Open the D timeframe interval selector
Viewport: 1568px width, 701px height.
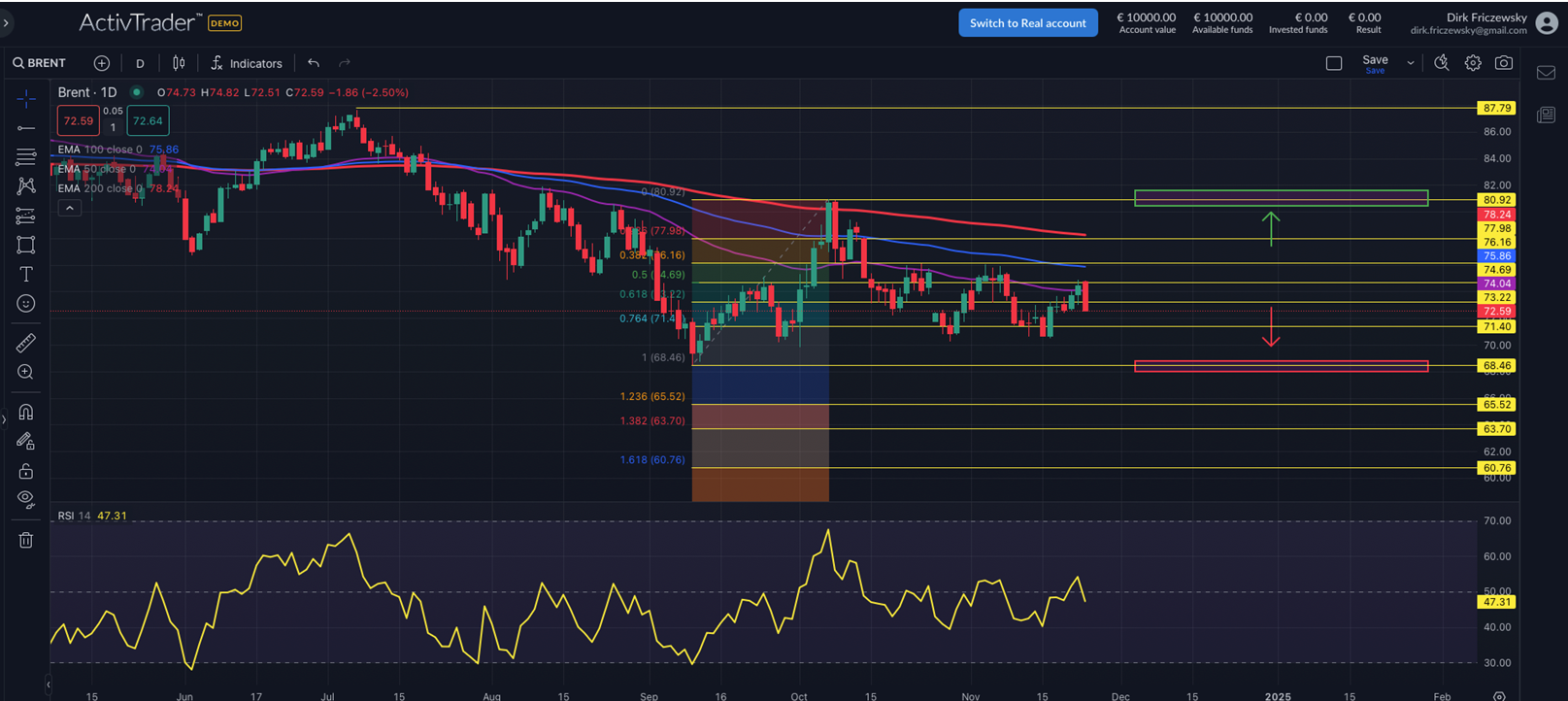click(x=140, y=63)
